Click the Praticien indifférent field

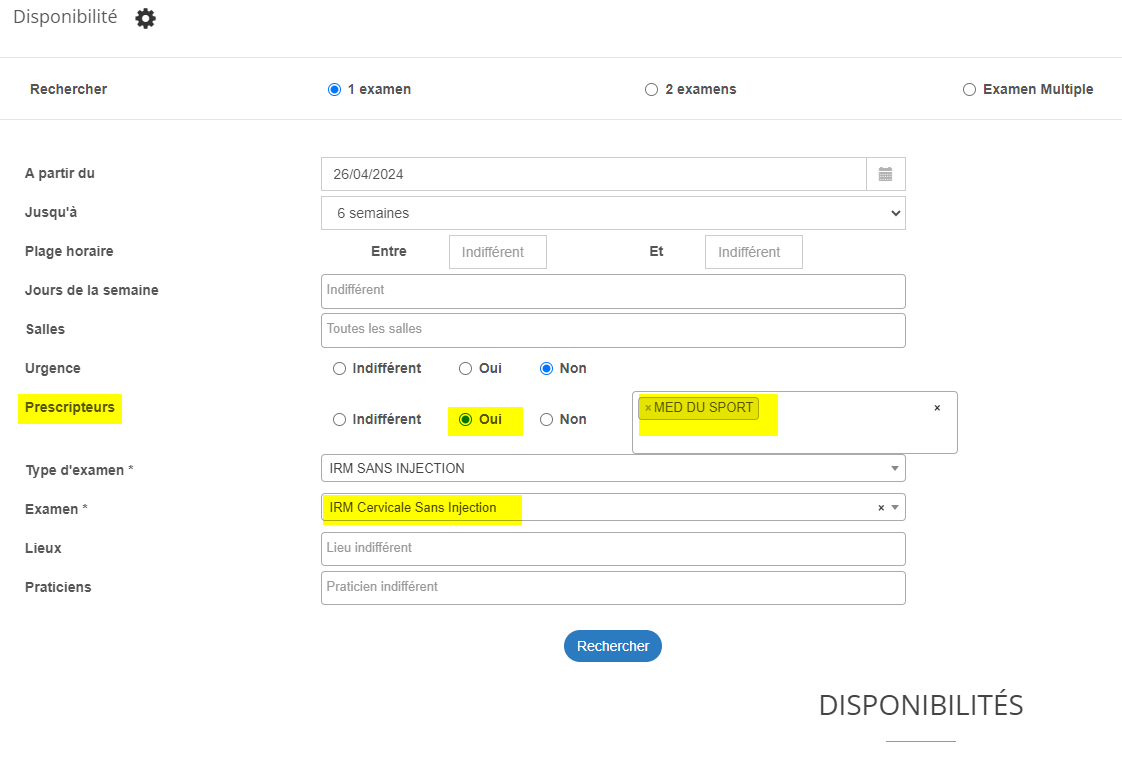(613, 588)
